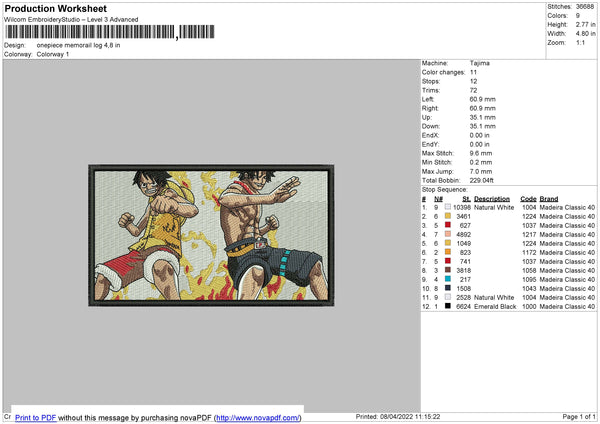Viewport: 600px width, 424px height.
Task: Select the yellow swatch in stop row 2
Action: (448, 216)
